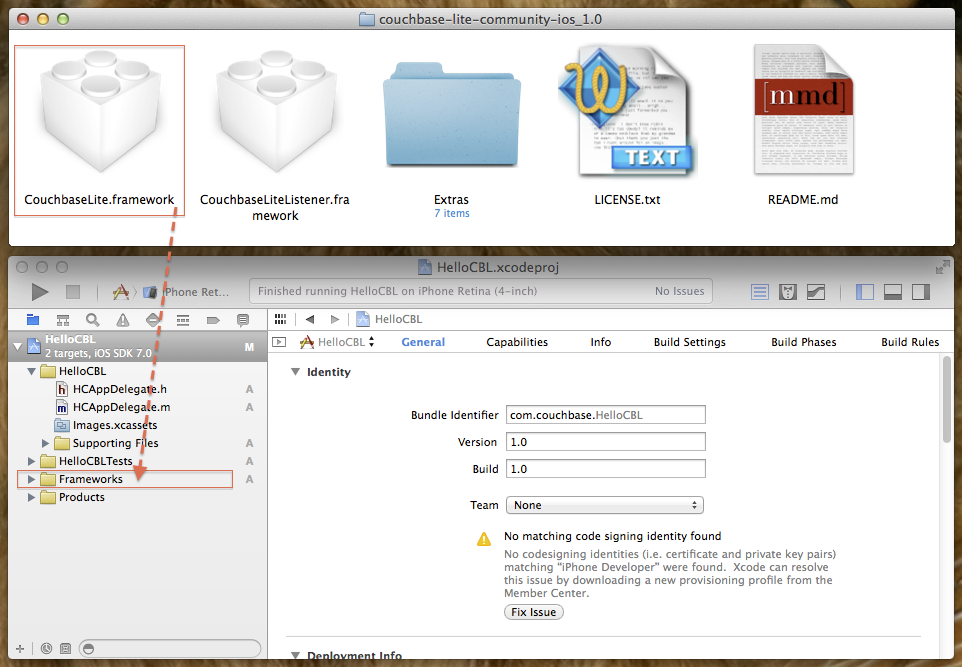The image size is (962, 667).
Task: Open the Debug navigator
Action: click(183, 320)
